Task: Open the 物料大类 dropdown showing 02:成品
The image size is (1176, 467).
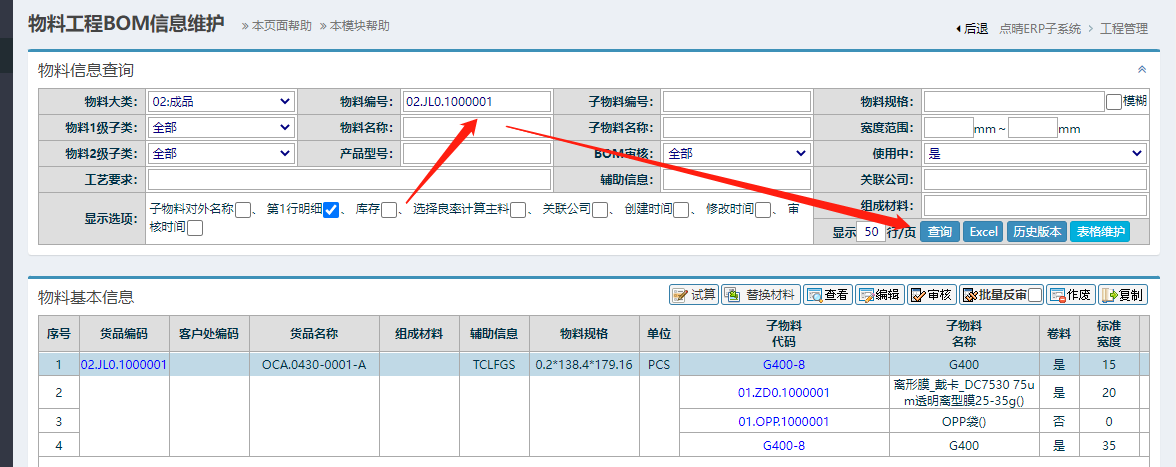Action: (221, 101)
